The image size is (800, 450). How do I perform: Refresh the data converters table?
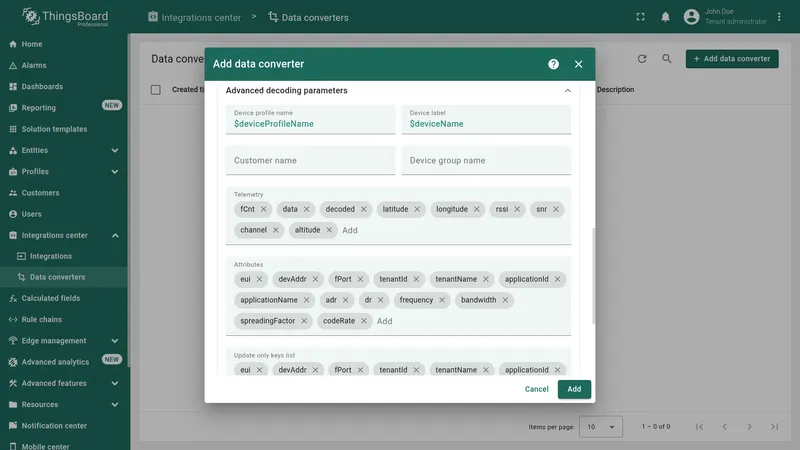click(x=642, y=59)
